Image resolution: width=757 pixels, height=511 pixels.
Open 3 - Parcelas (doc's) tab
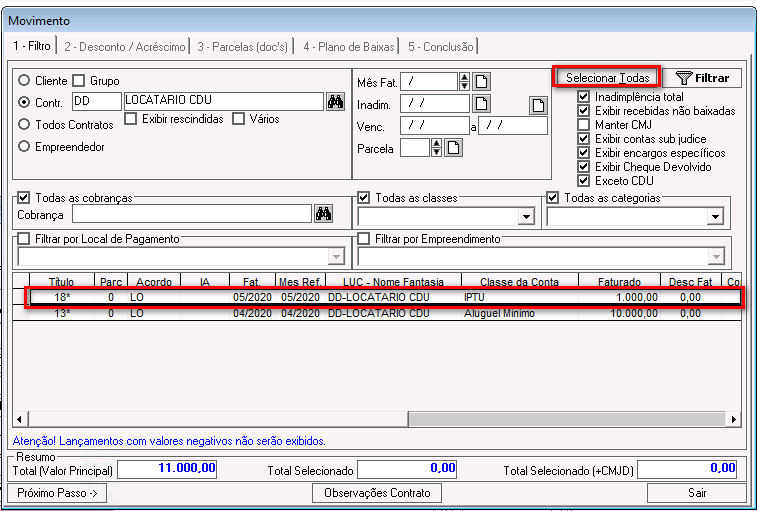click(x=242, y=47)
